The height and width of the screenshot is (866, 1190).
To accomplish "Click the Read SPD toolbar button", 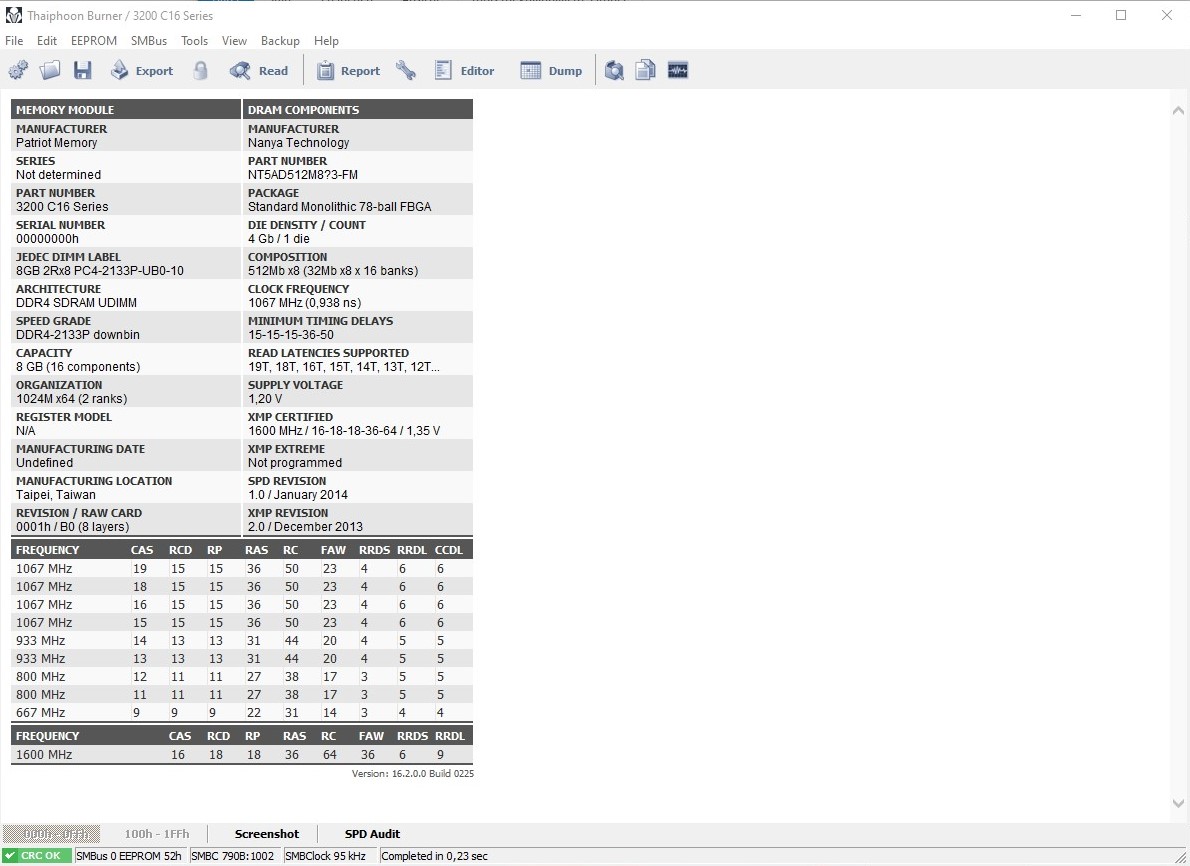I will point(260,71).
